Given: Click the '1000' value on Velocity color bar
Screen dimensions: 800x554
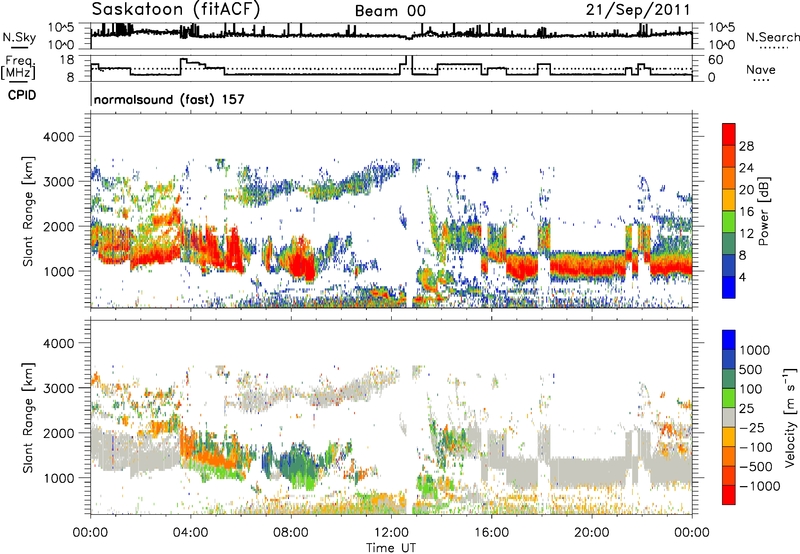Looking at the screenshot, I should 754,350.
